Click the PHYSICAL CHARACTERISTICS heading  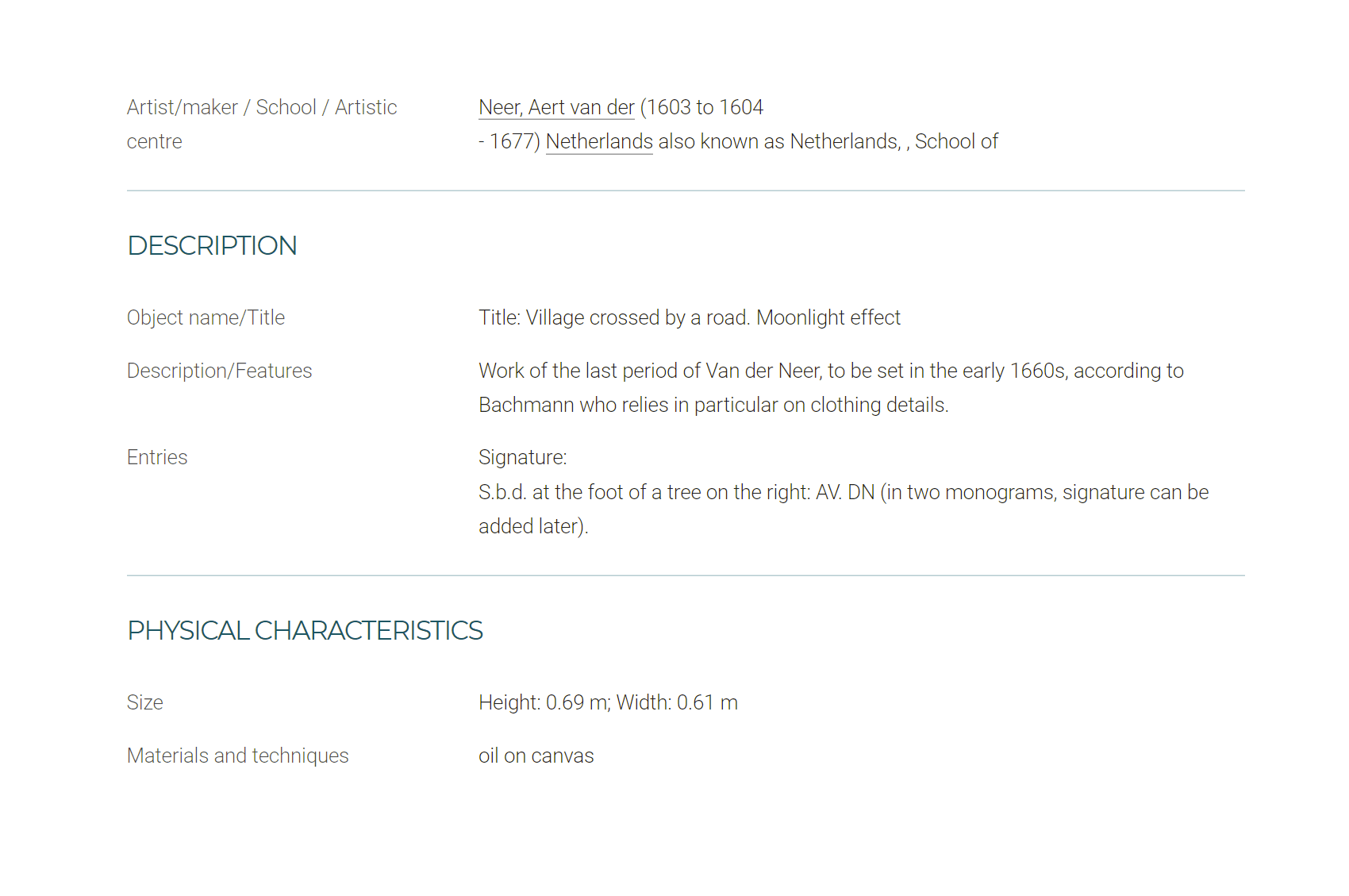(305, 630)
